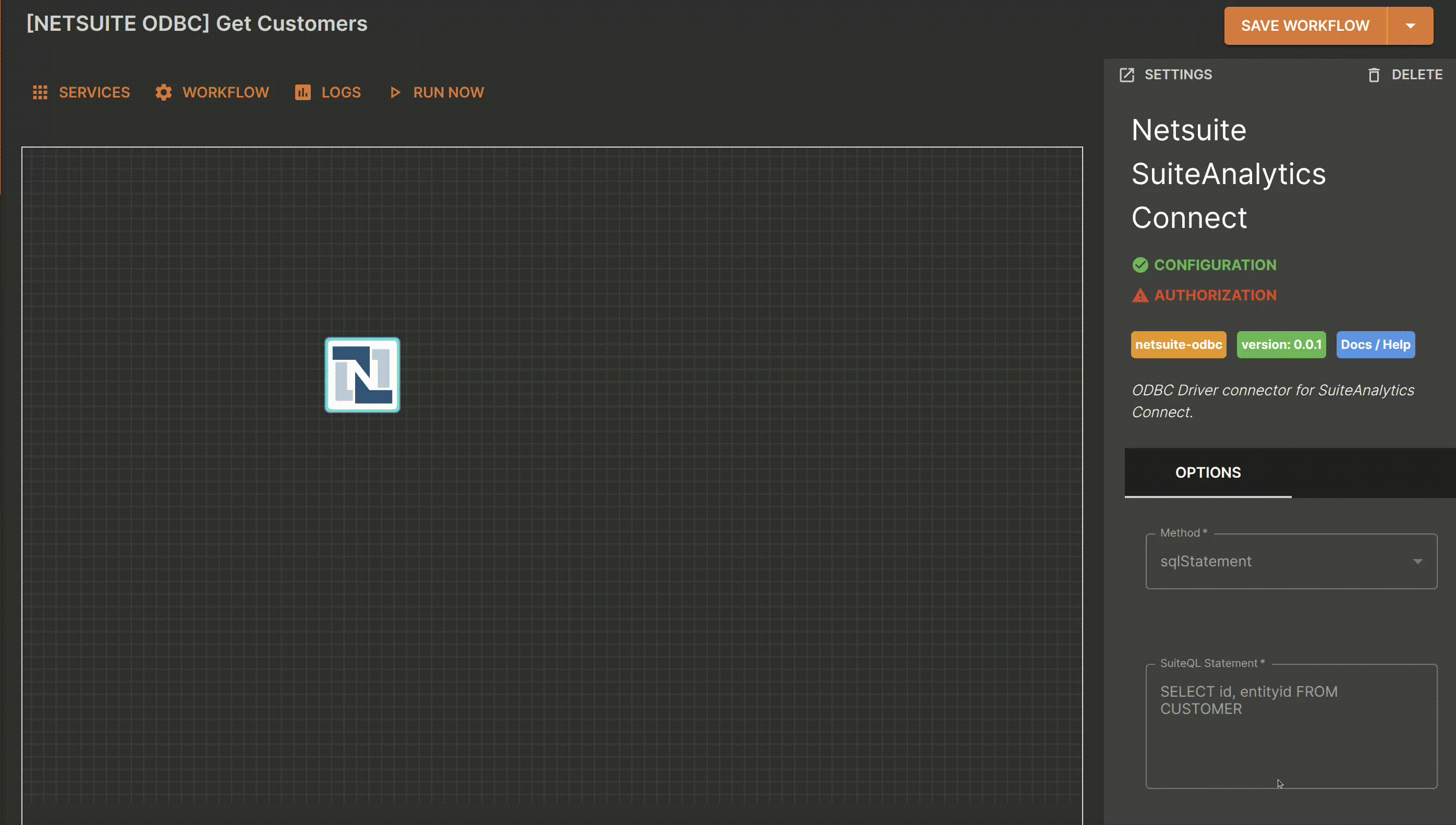
Task: Open the Docs / Help link
Action: pos(1376,345)
